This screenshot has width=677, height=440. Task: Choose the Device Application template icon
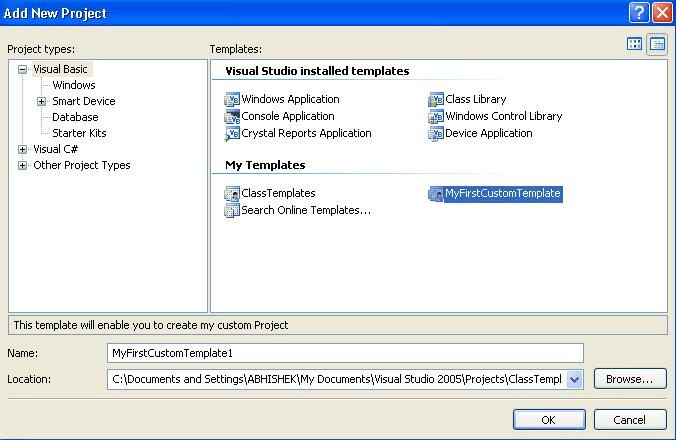(436, 134)
